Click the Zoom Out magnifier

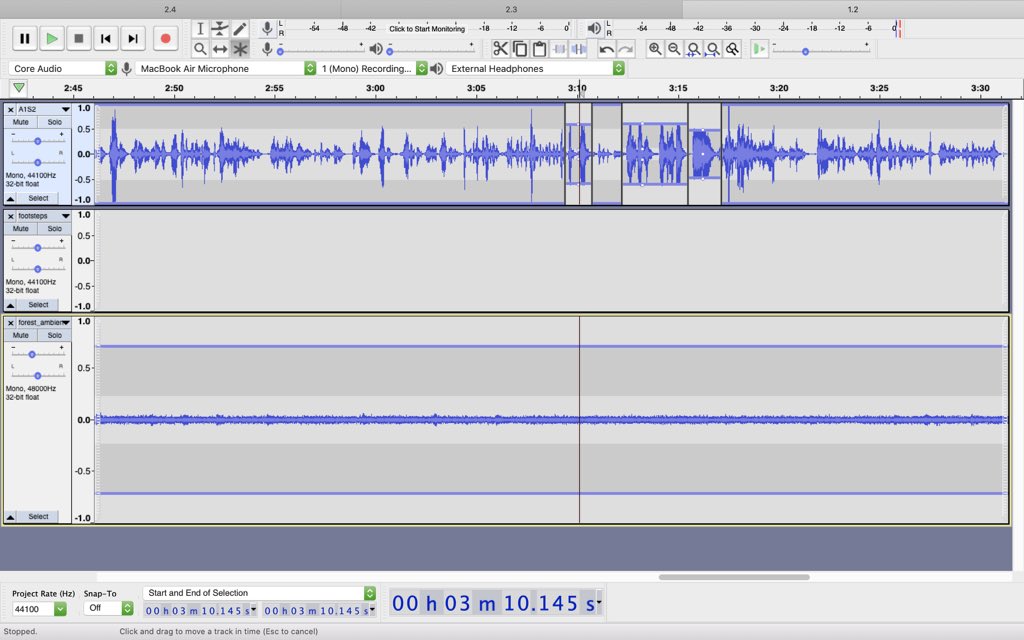click(674, 49)
